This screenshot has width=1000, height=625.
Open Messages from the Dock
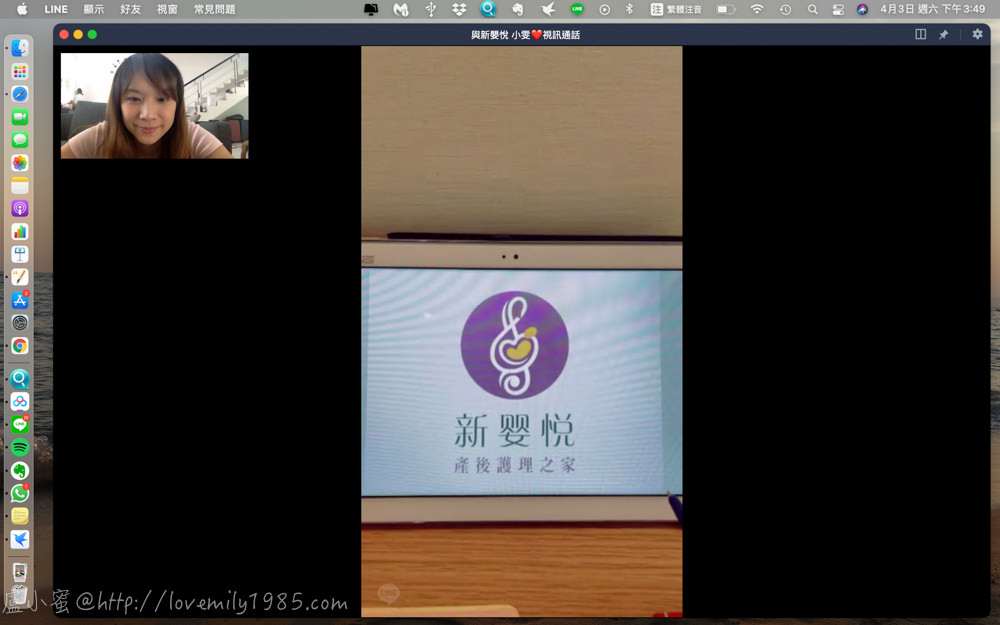[x=20, y=140]
